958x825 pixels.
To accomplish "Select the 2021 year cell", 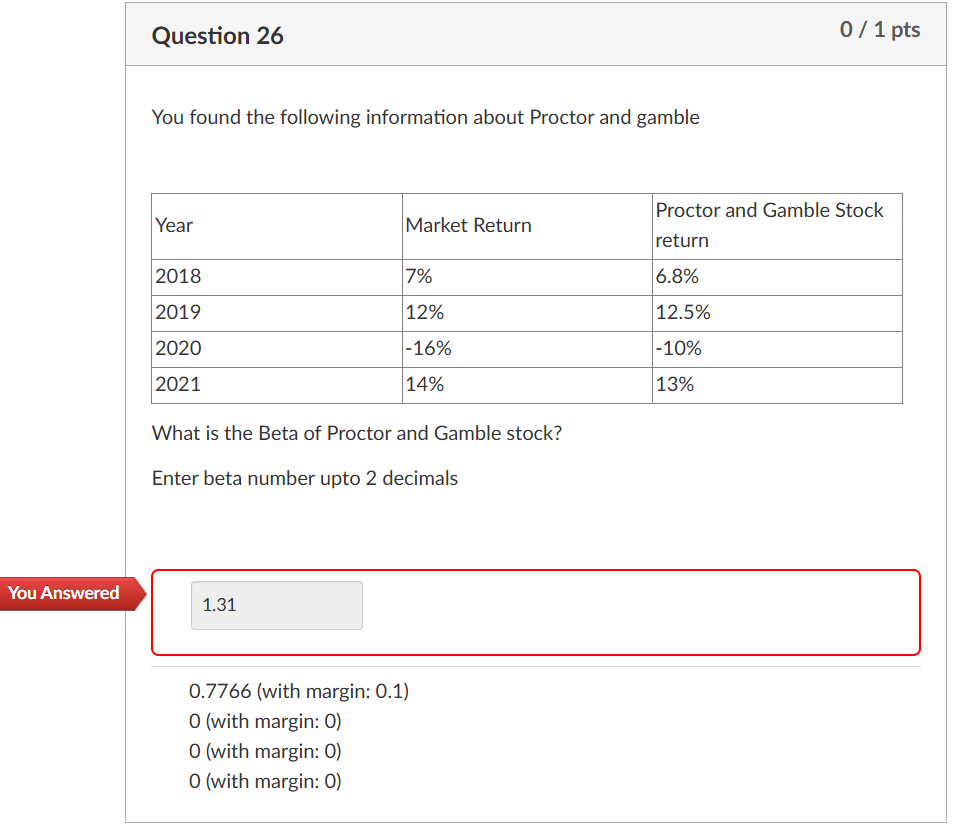I will [176, 384].
